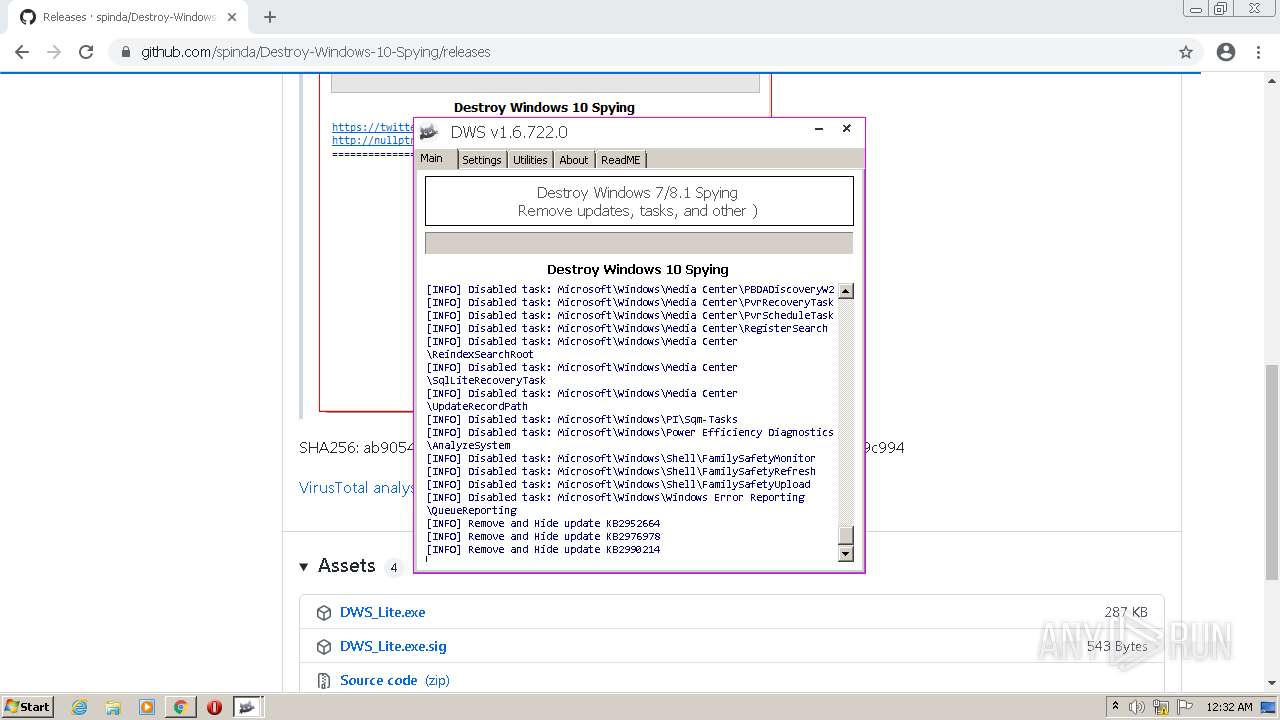Click log entry FamilySafetyMonitor
The height and width of the screenshot is (720, 1280).
coord(621,458)
